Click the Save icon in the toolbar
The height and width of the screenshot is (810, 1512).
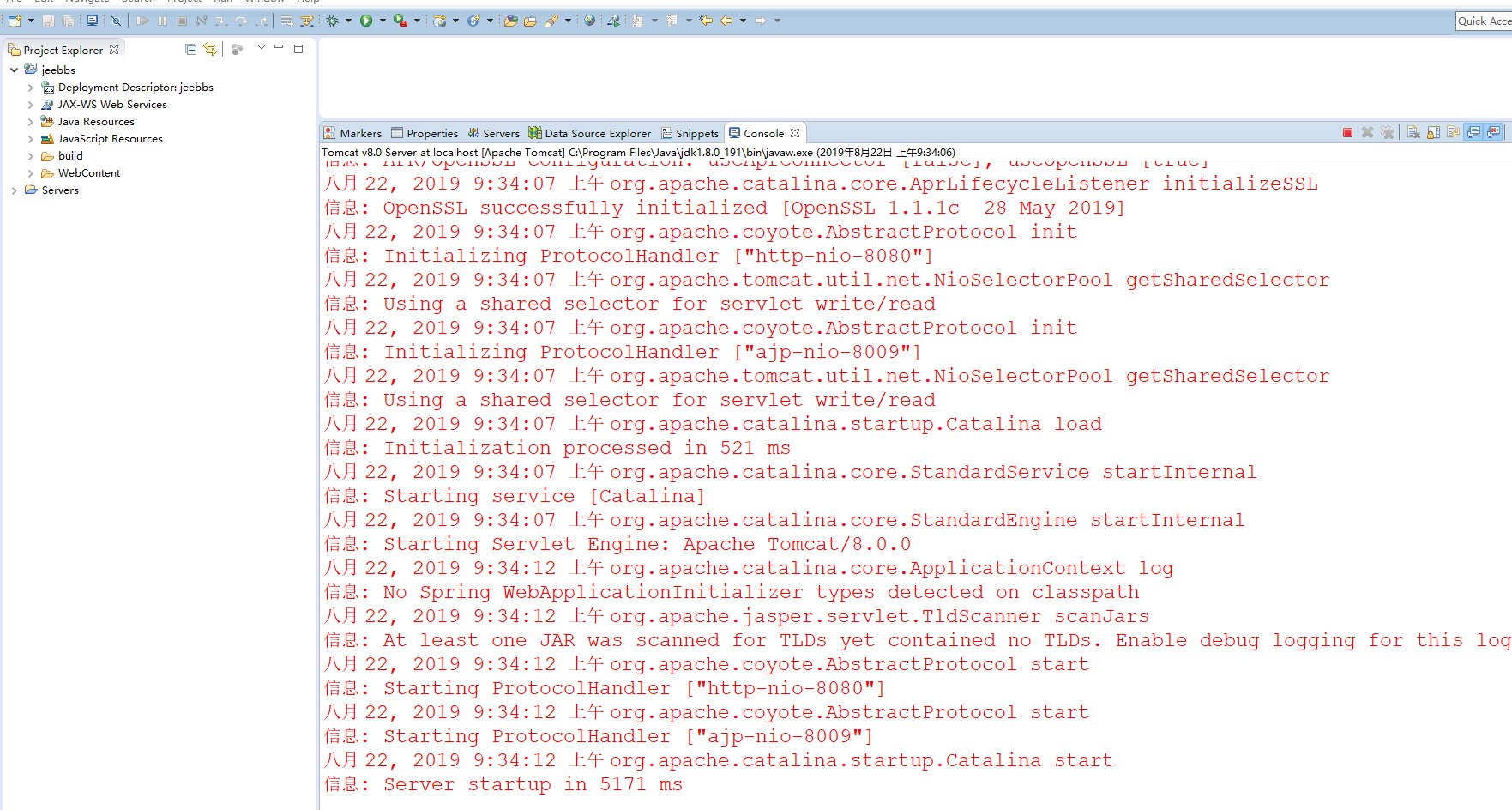(49, 21)
